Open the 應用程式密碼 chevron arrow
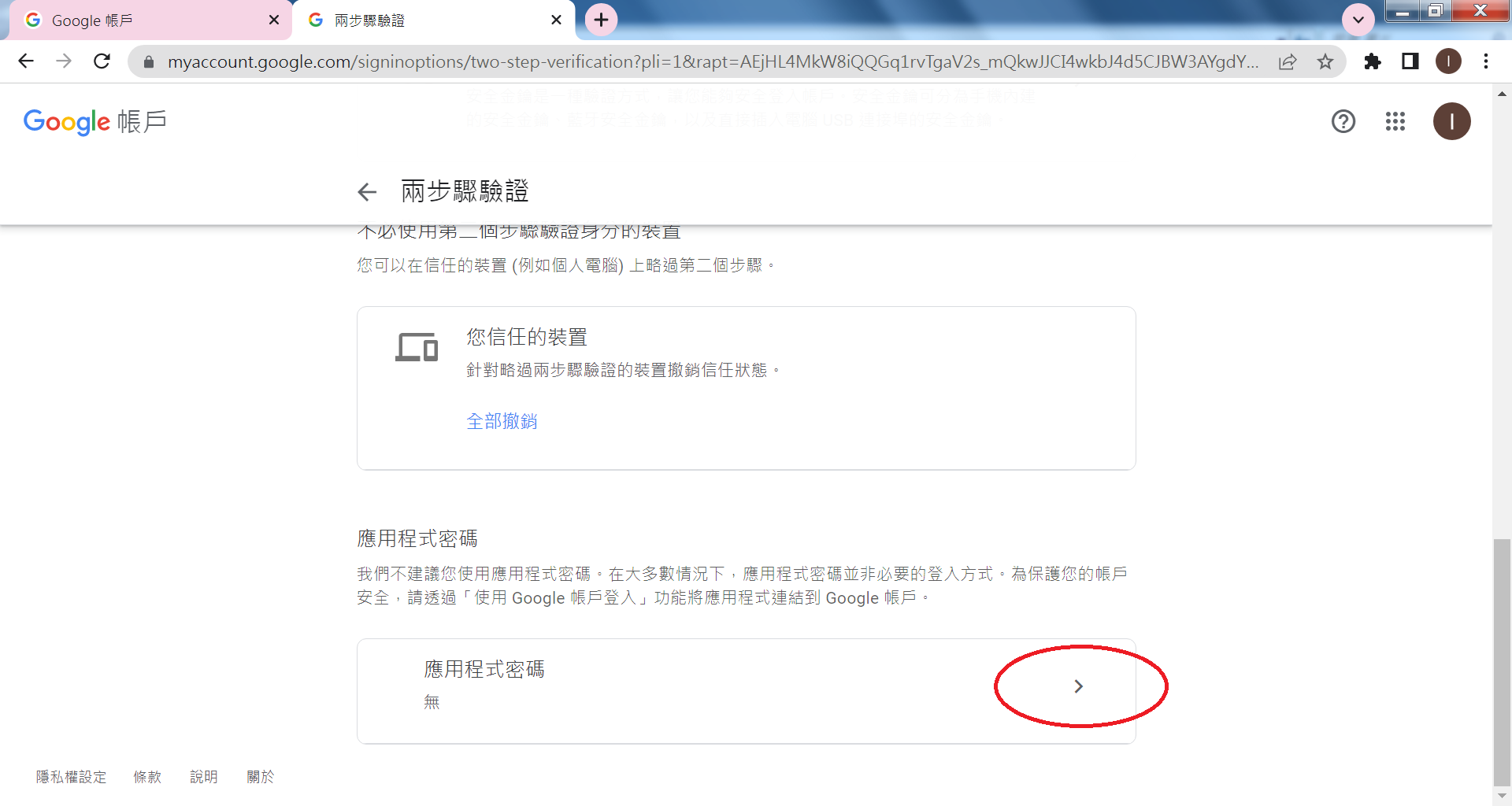 (x=1079, y=686)
